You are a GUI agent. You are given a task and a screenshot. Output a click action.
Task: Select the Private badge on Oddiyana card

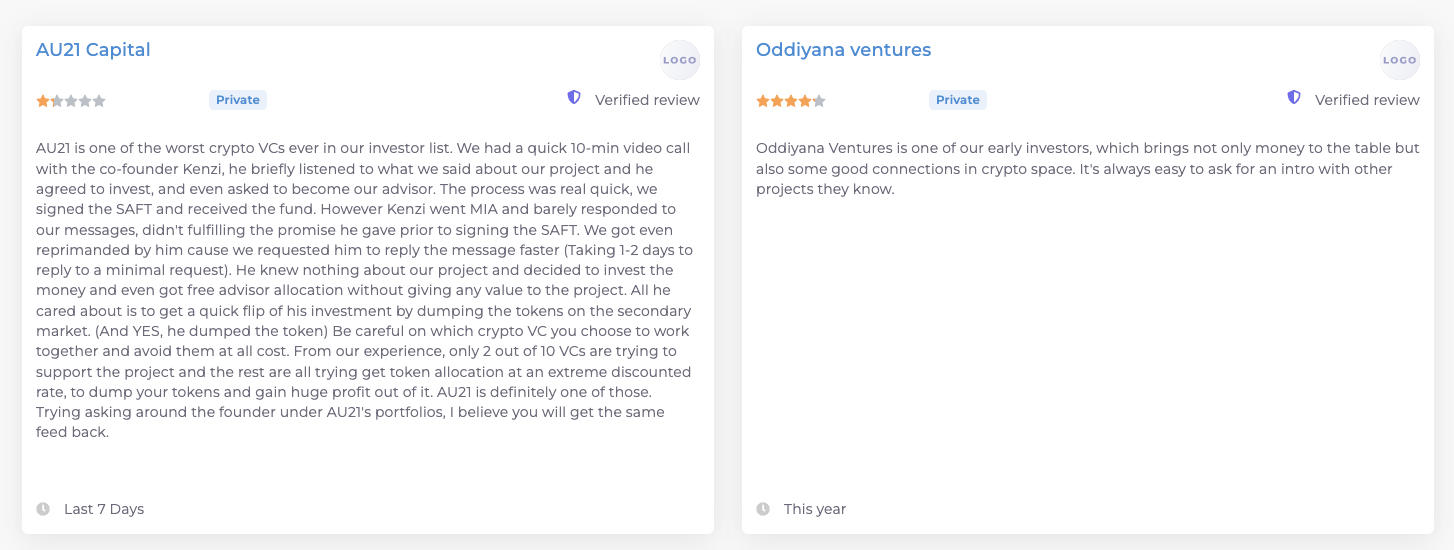958,100
